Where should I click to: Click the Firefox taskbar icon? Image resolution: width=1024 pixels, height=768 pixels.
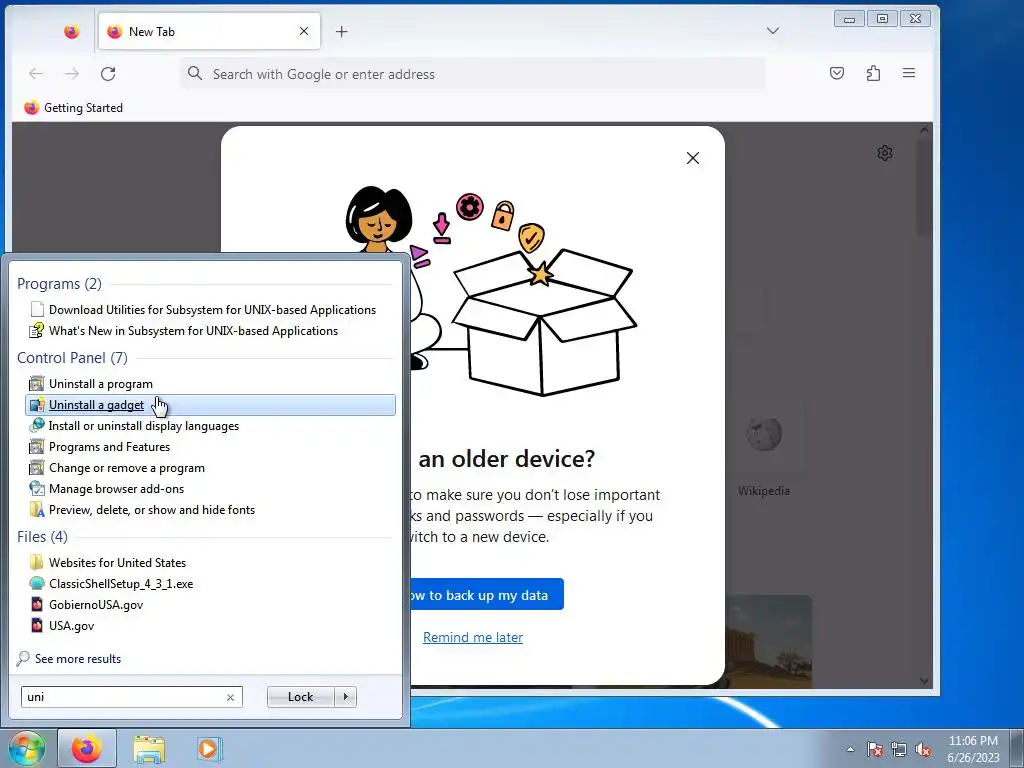(87, 748)
